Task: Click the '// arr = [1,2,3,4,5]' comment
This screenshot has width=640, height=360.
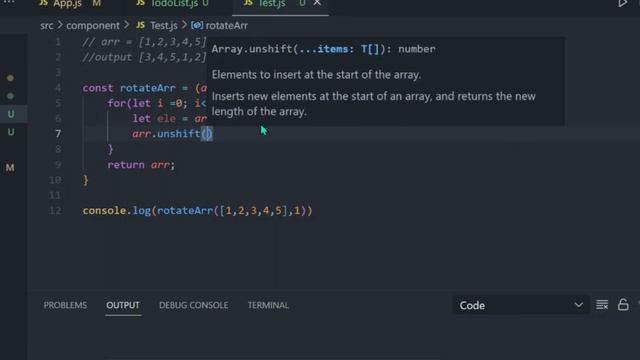Action: [x=144, y=42]
